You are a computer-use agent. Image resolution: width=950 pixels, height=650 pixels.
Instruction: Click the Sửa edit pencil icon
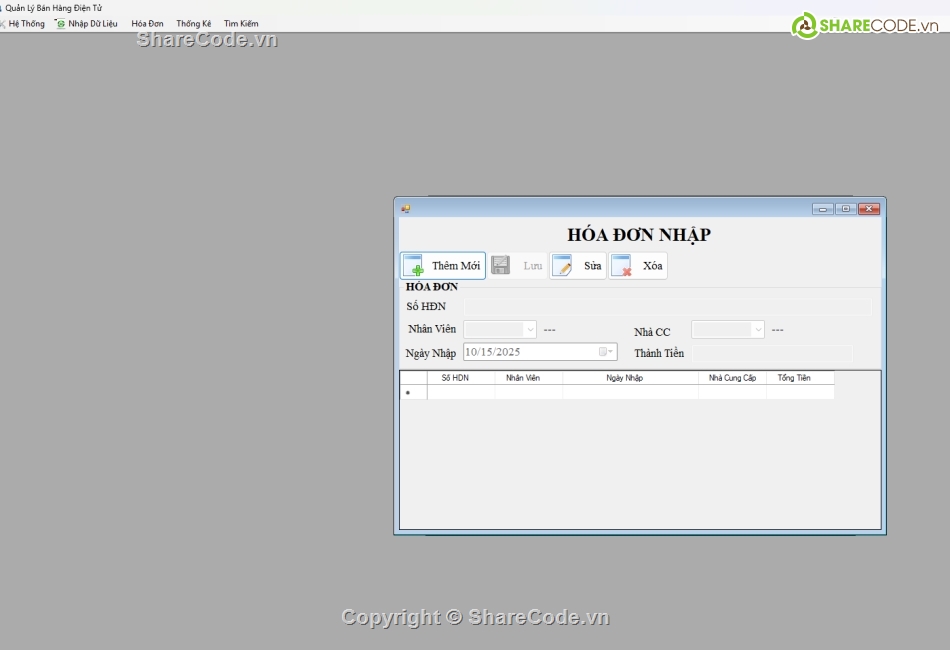coord(562,266)
